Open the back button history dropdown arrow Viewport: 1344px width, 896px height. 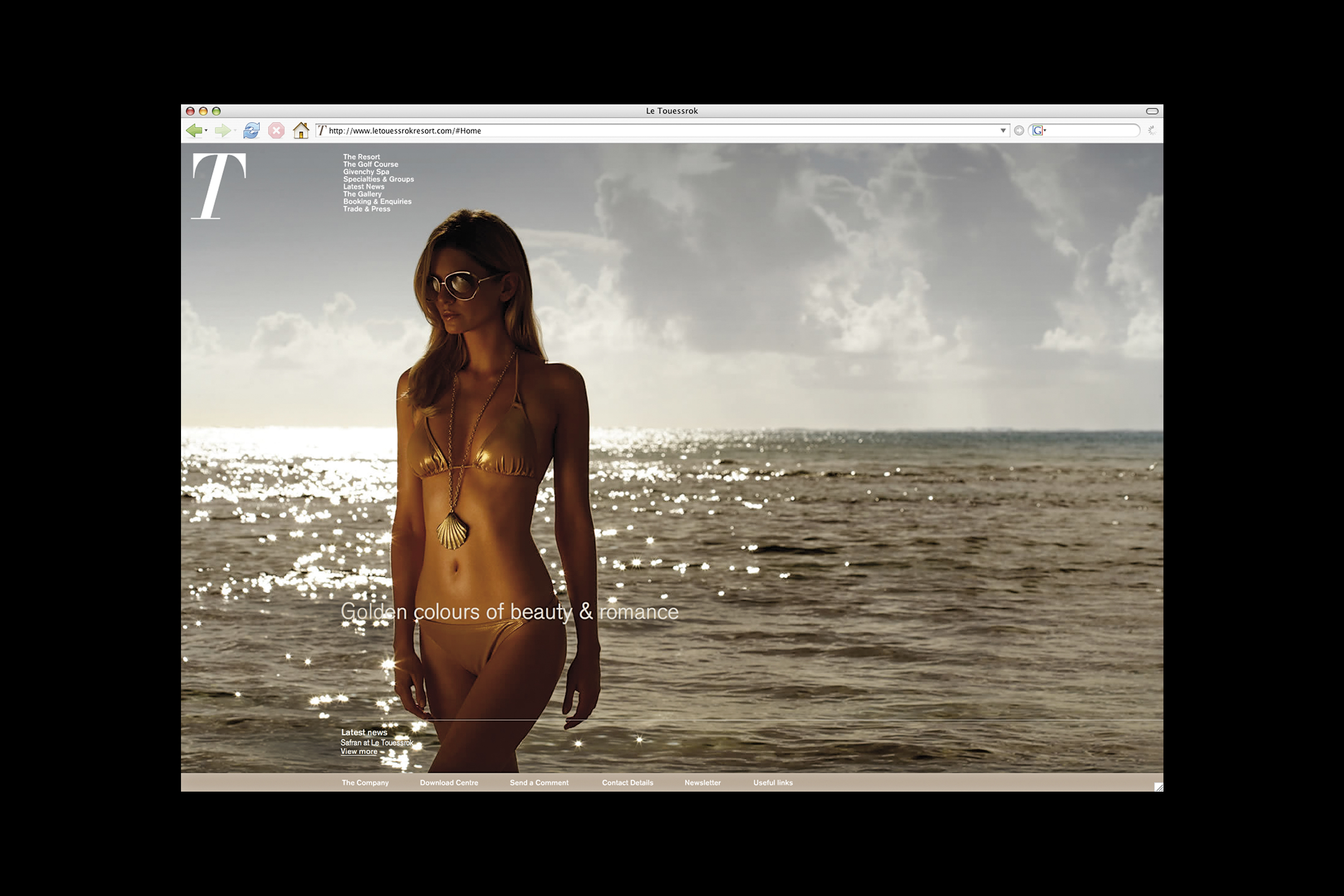206,131
